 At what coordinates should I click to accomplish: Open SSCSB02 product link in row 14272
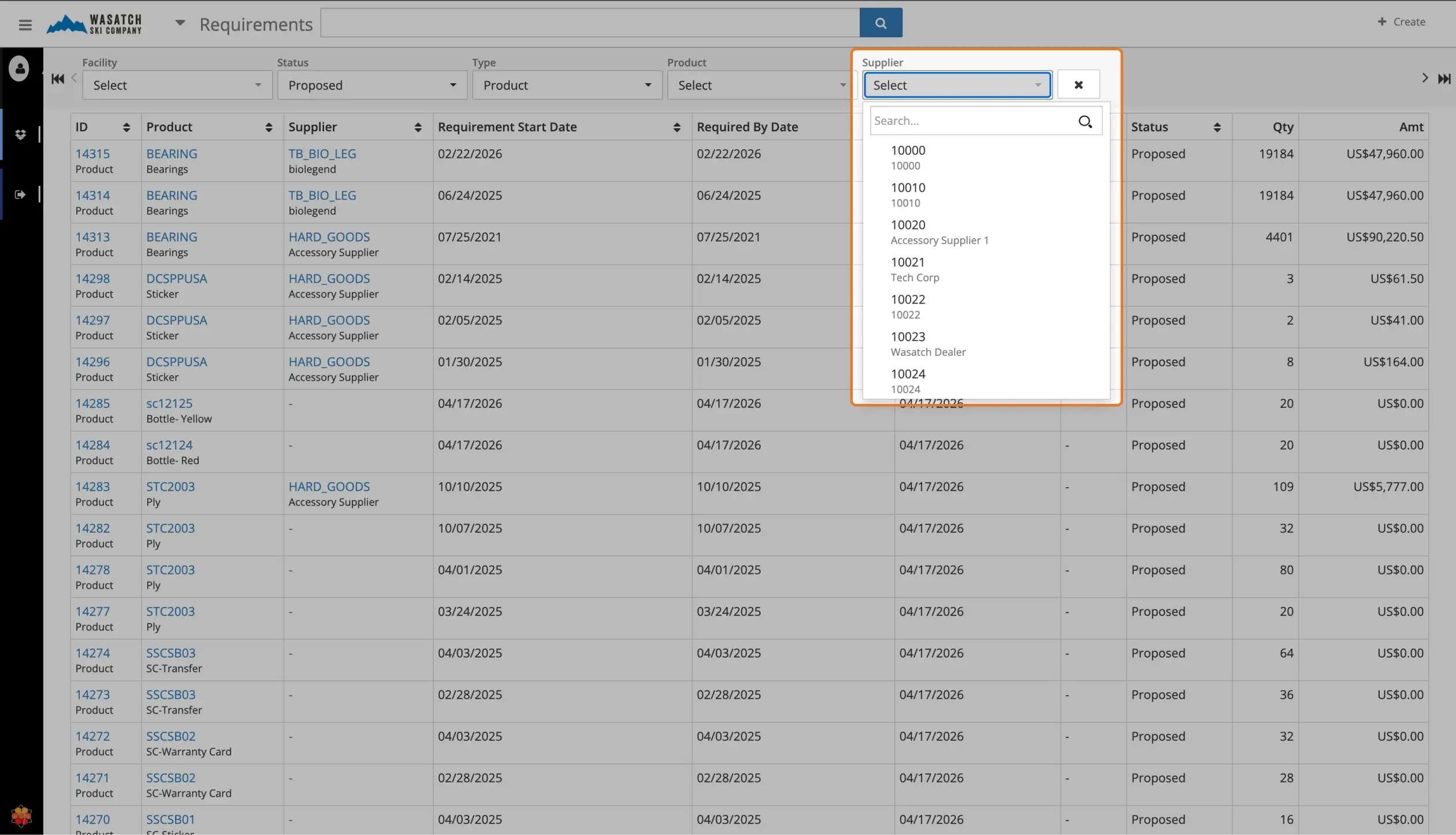click(171, 736)
